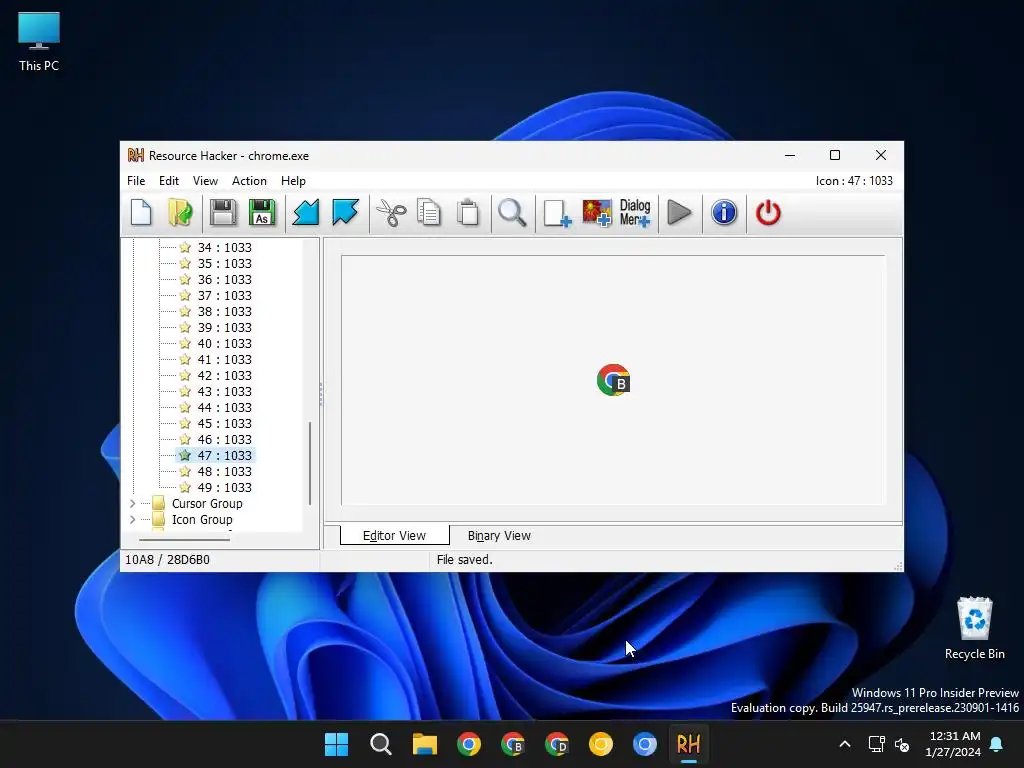Expand the Cursor Group folder

click(x=133, y=504)
